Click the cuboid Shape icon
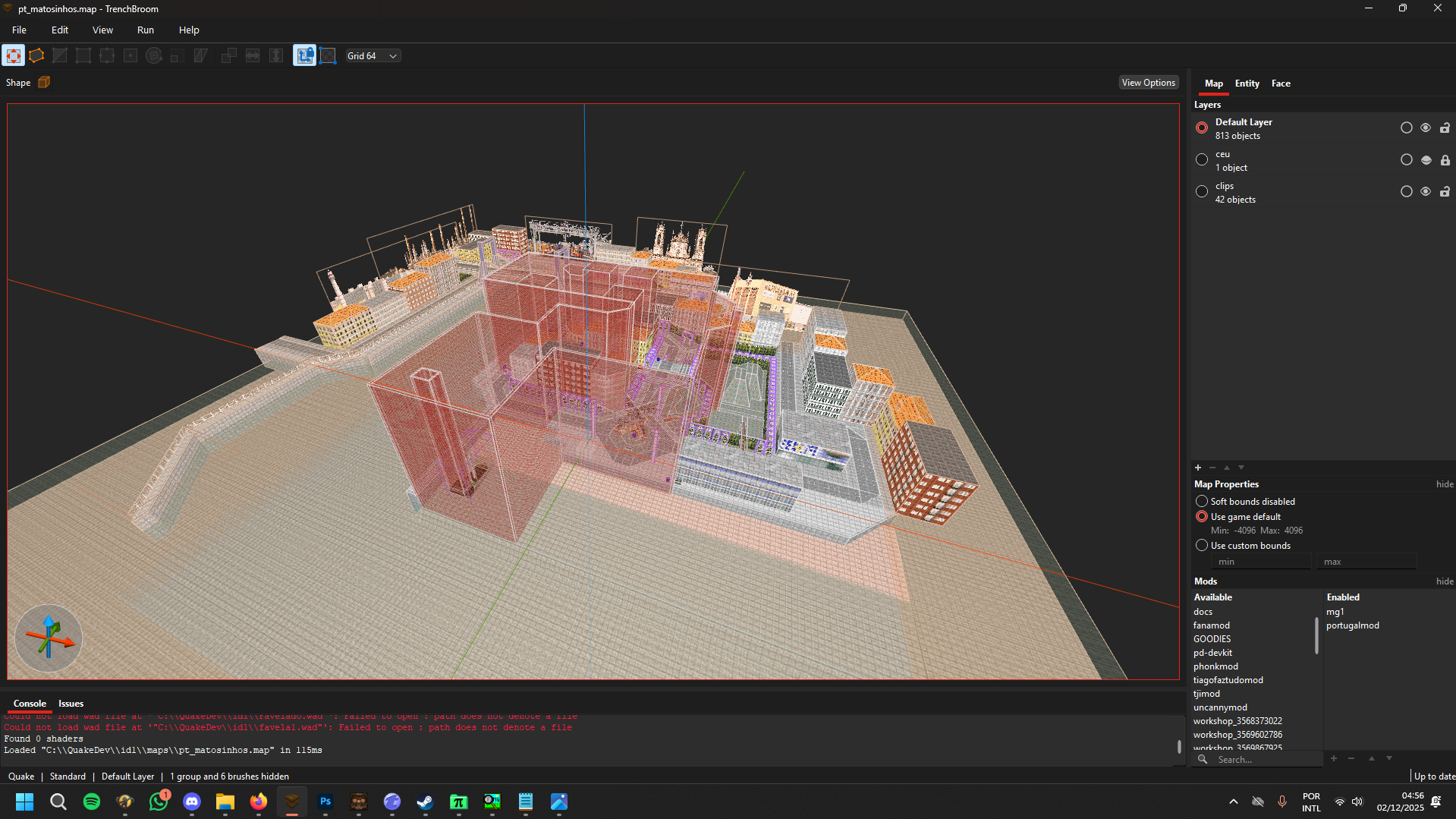 coord(44,82)
